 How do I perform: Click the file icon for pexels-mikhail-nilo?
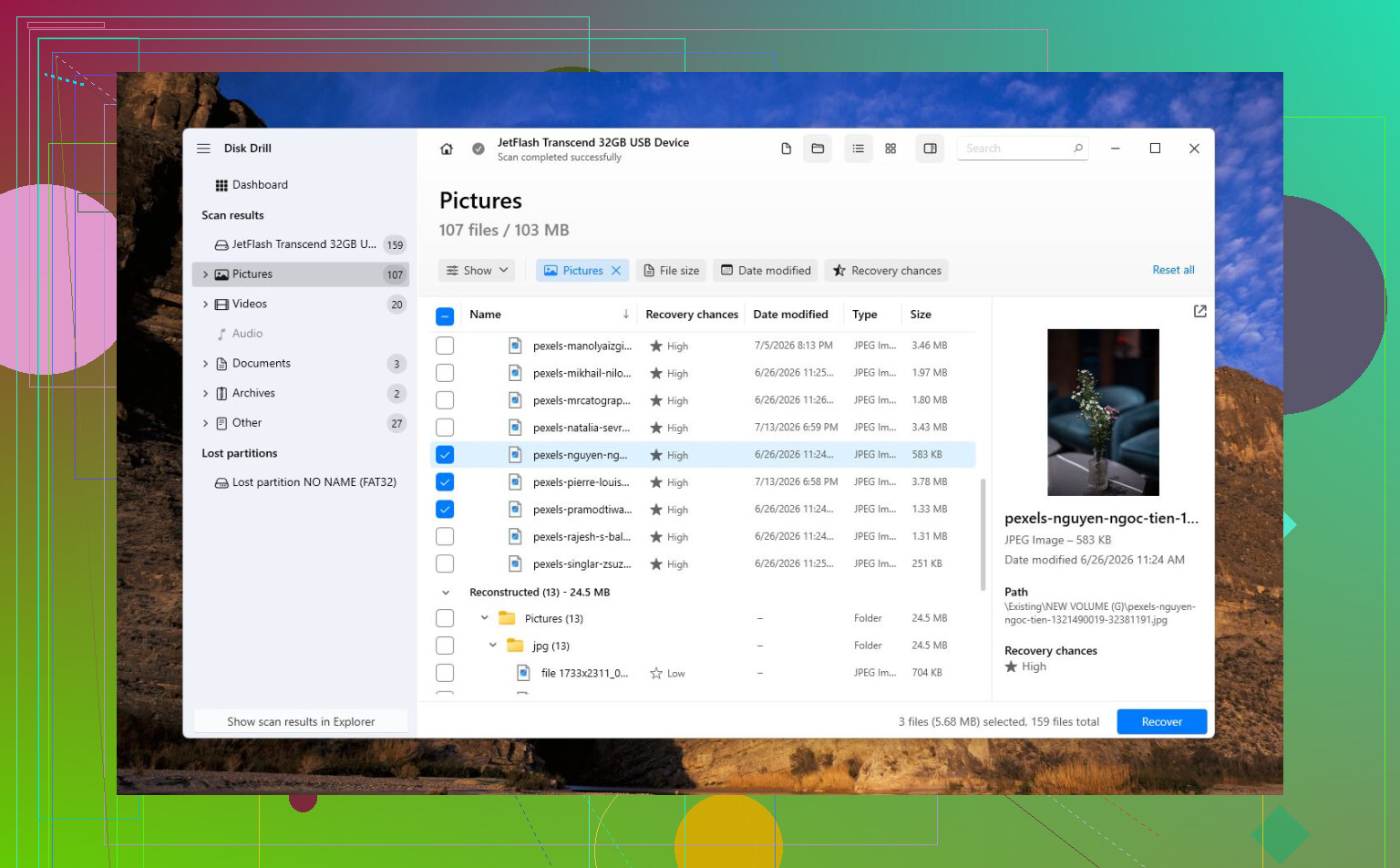(x=515, y=373)
